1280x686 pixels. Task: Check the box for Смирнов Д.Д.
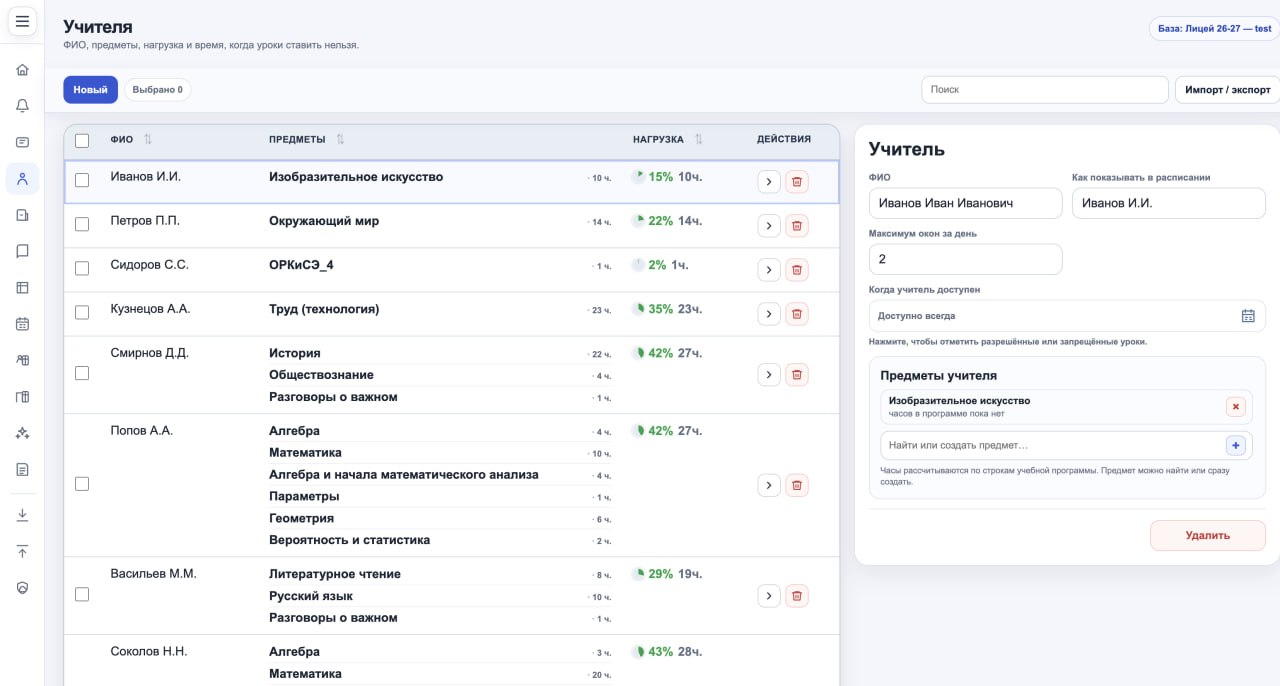pos(82,373)
